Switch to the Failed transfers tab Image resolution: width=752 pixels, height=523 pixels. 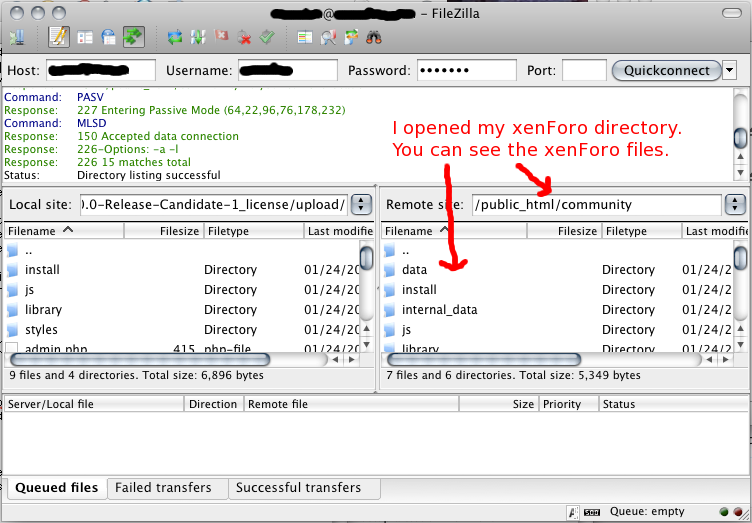[163, 488]
